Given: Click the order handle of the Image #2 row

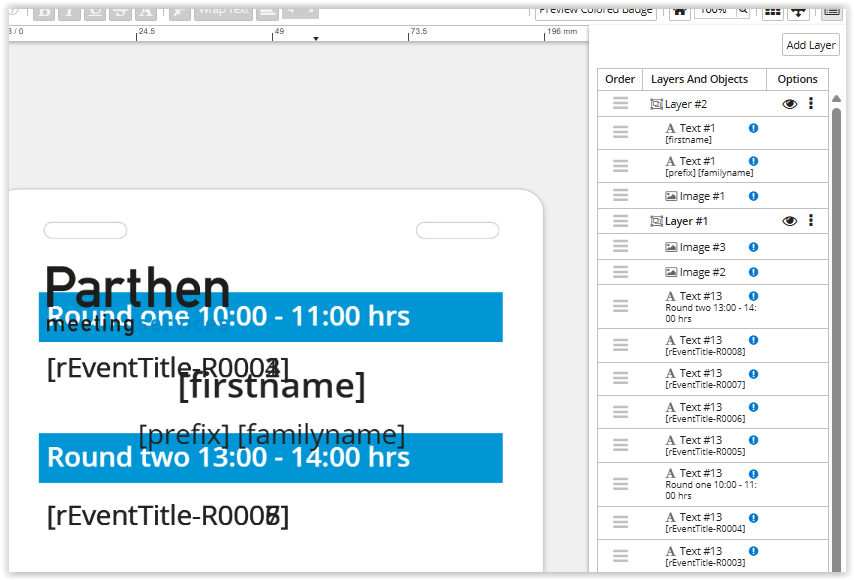Looking at the screenshot, I should pos(620,272).
